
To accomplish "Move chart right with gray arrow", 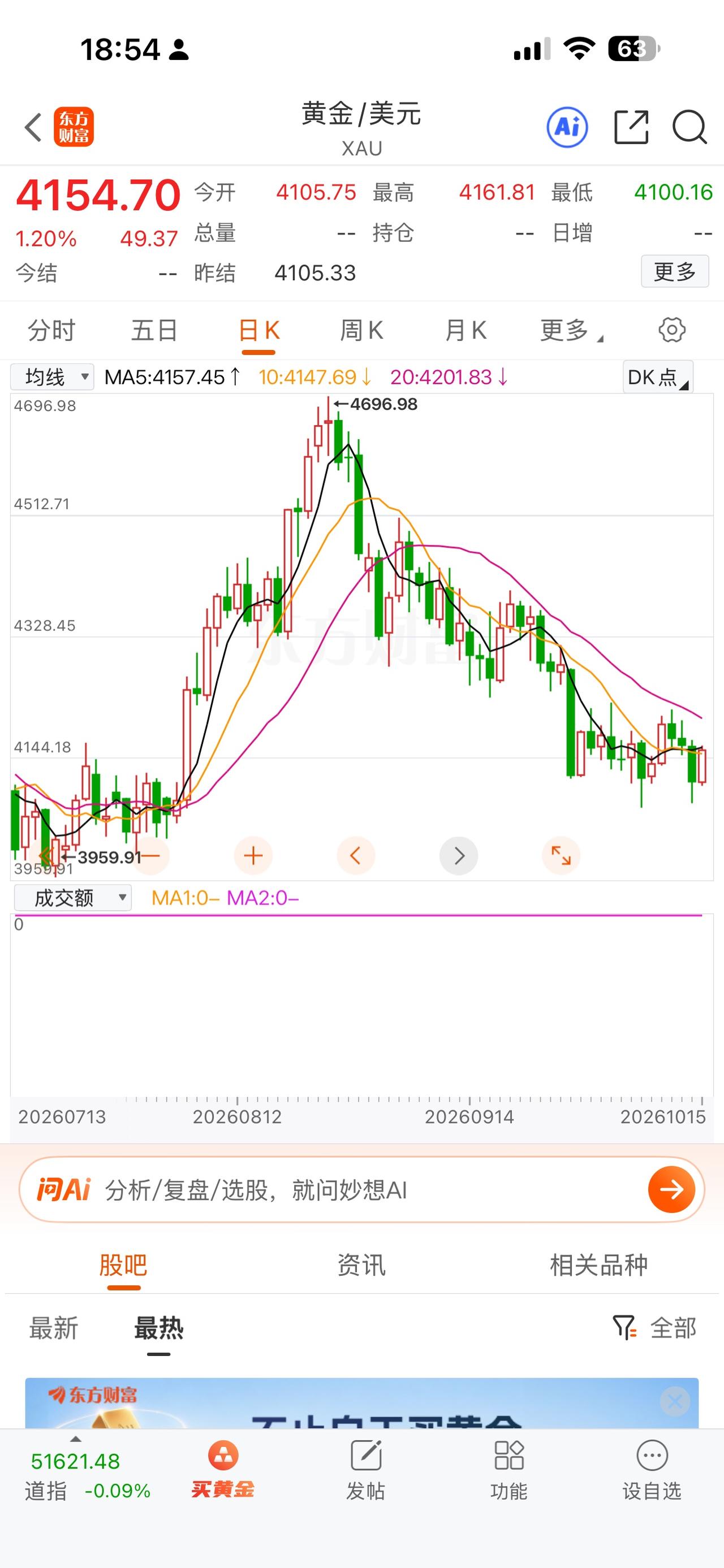I will tap(459, 856).
